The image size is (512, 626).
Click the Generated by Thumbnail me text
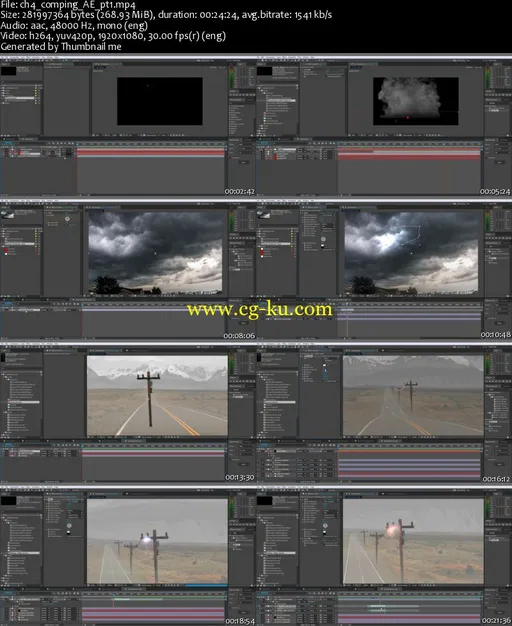pyautogui.click(x=61, y=47)
